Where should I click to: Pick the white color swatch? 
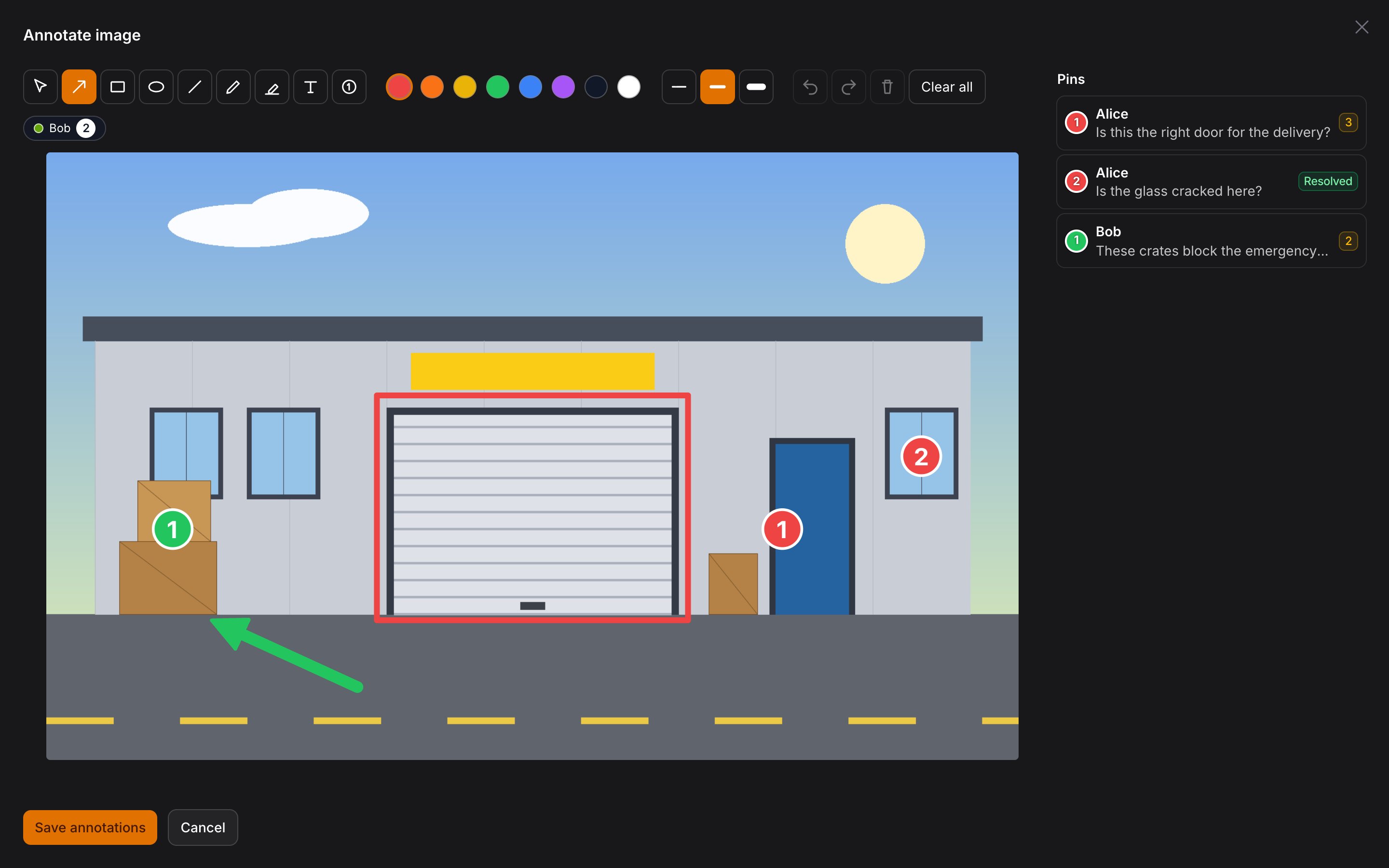pos(628,87)
